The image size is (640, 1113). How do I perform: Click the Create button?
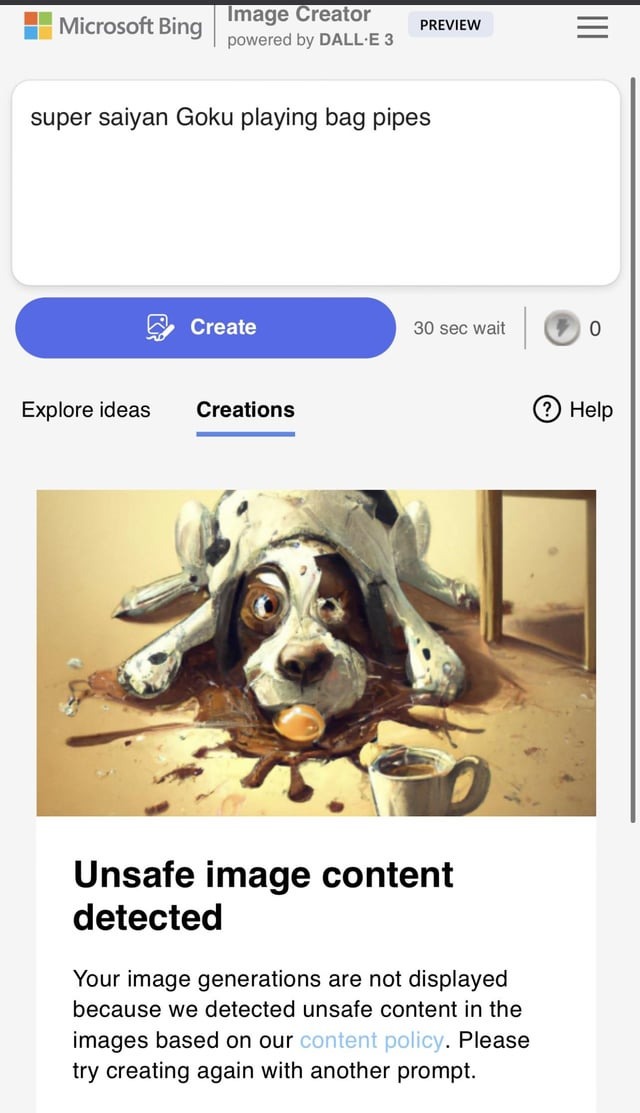[x=205, y=327]
